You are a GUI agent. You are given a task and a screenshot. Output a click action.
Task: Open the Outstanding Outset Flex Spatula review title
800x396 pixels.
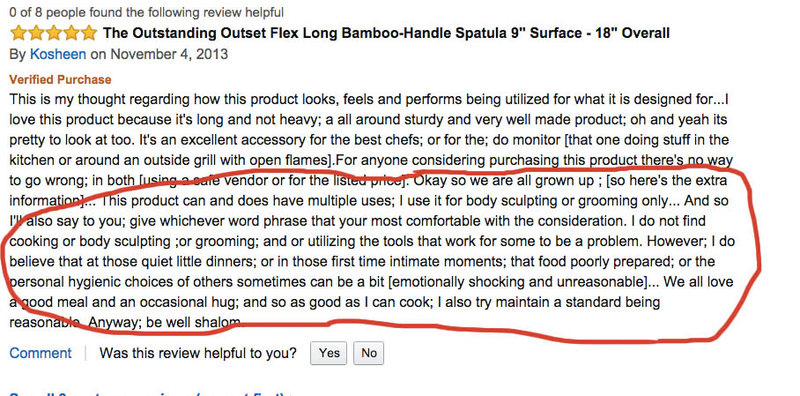[x=386, y=34]
